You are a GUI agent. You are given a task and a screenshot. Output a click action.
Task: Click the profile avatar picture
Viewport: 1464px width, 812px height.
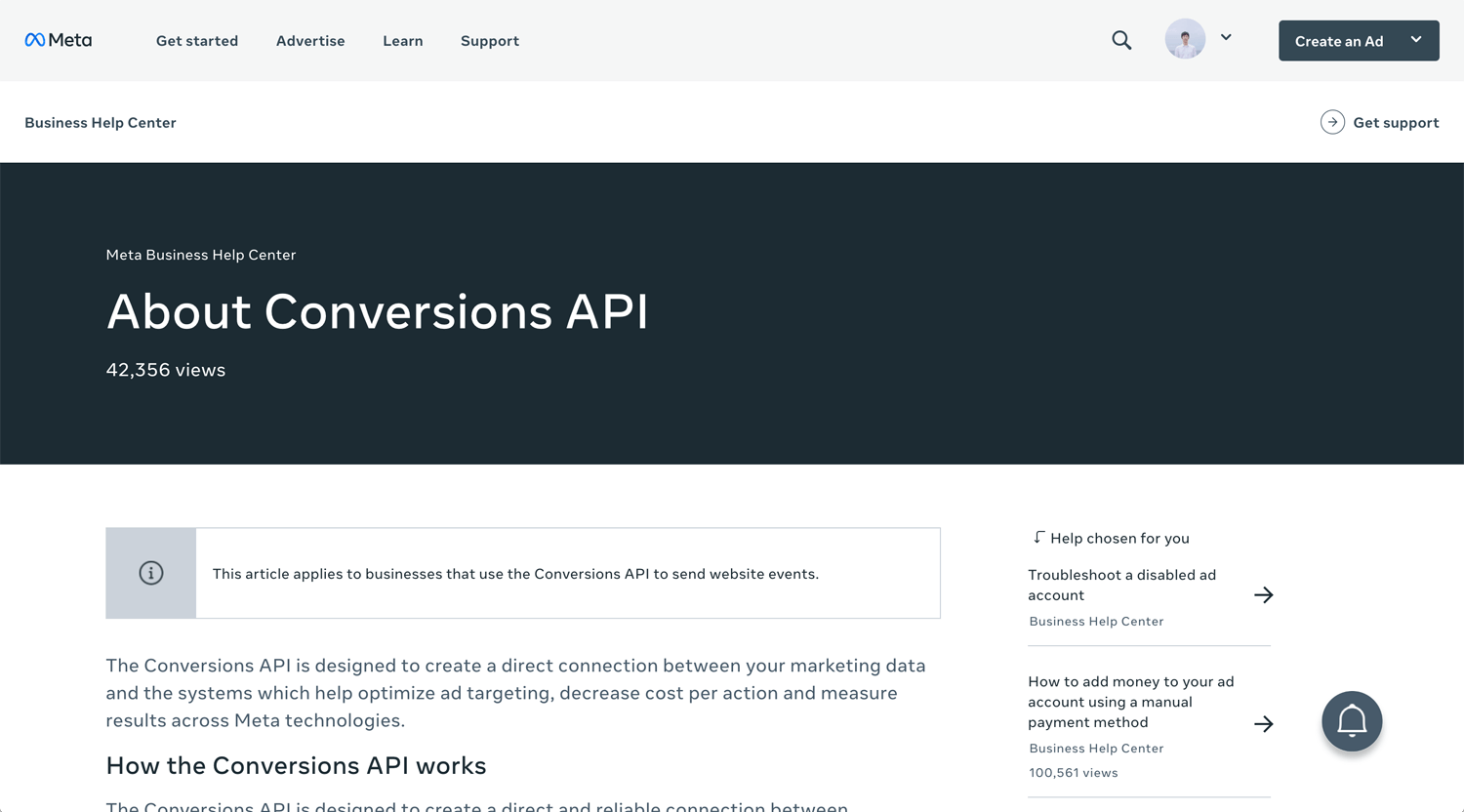[1185, 39]
